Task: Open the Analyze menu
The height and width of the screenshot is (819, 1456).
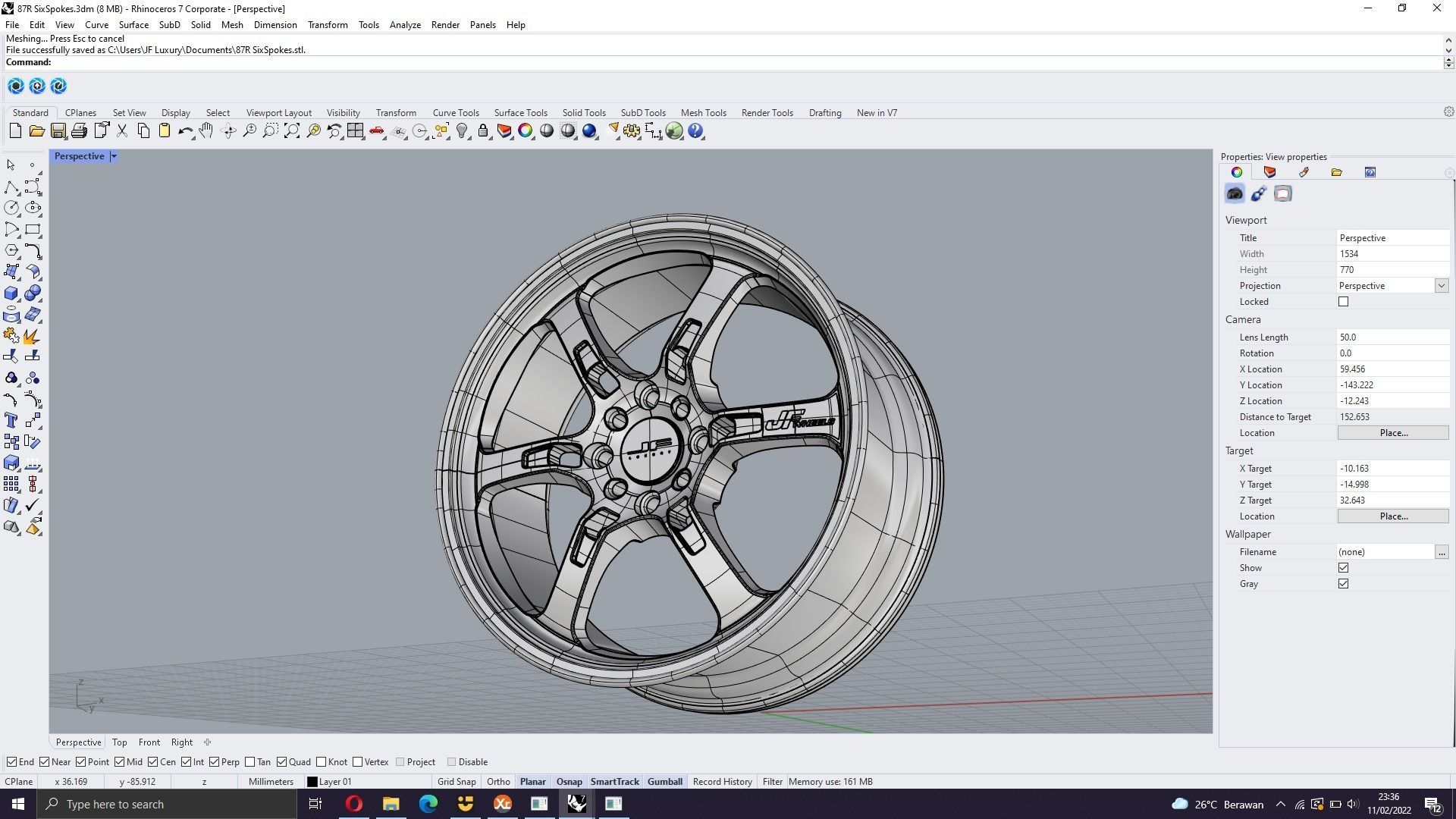Action: [x=405, y=25]
